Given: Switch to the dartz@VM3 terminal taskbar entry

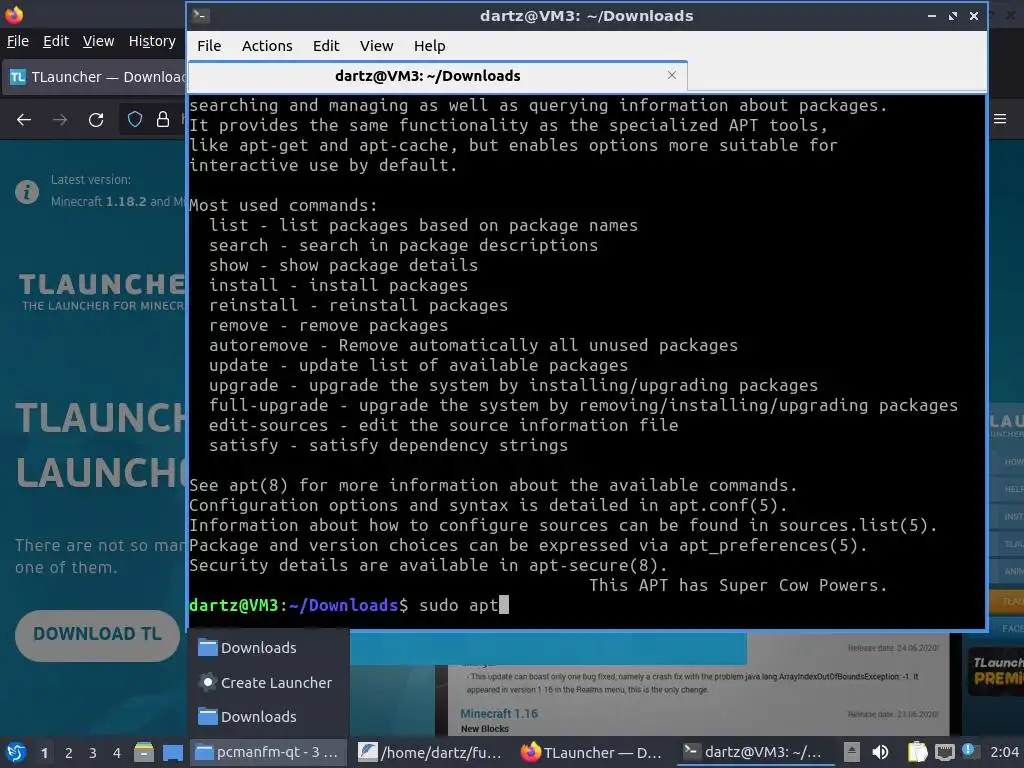Looking at the screenshot, I should pos(755,752).
